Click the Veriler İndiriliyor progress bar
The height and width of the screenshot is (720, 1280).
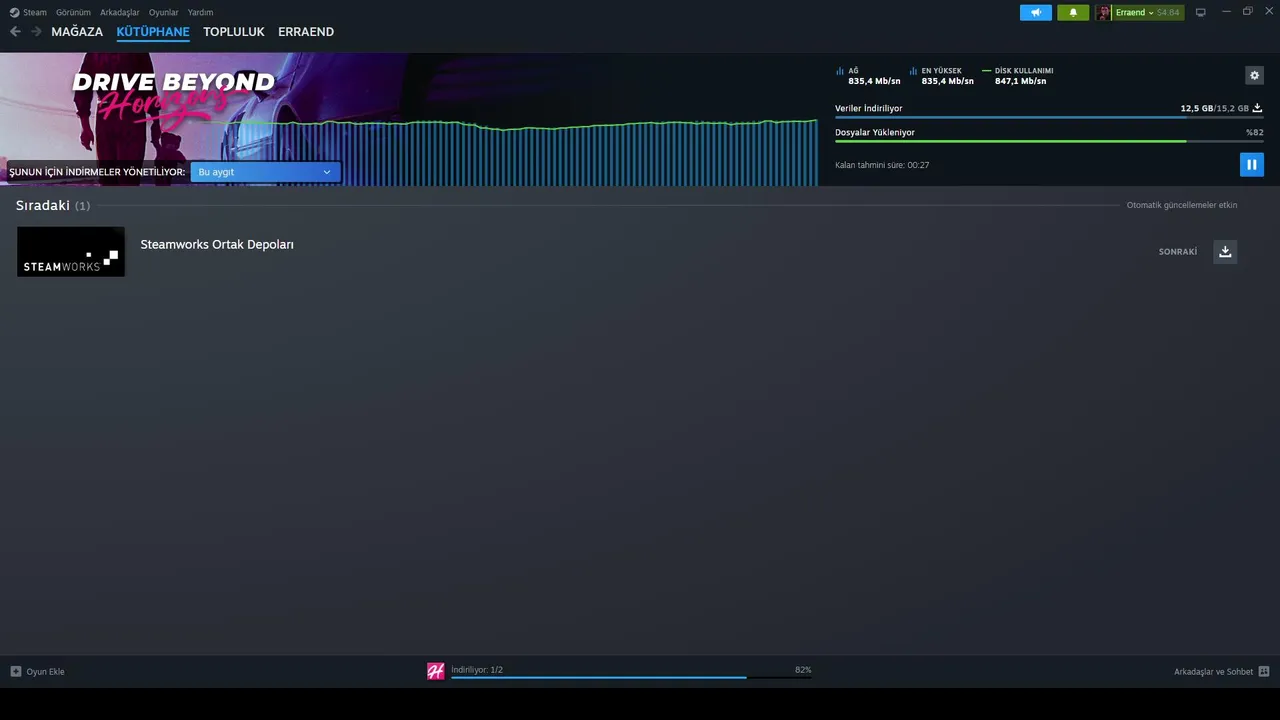click(x=1049, y=117)
